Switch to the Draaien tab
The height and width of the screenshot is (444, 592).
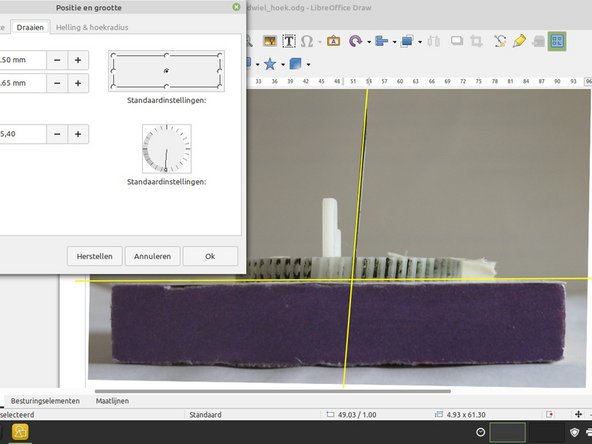(x=30, y=27)
